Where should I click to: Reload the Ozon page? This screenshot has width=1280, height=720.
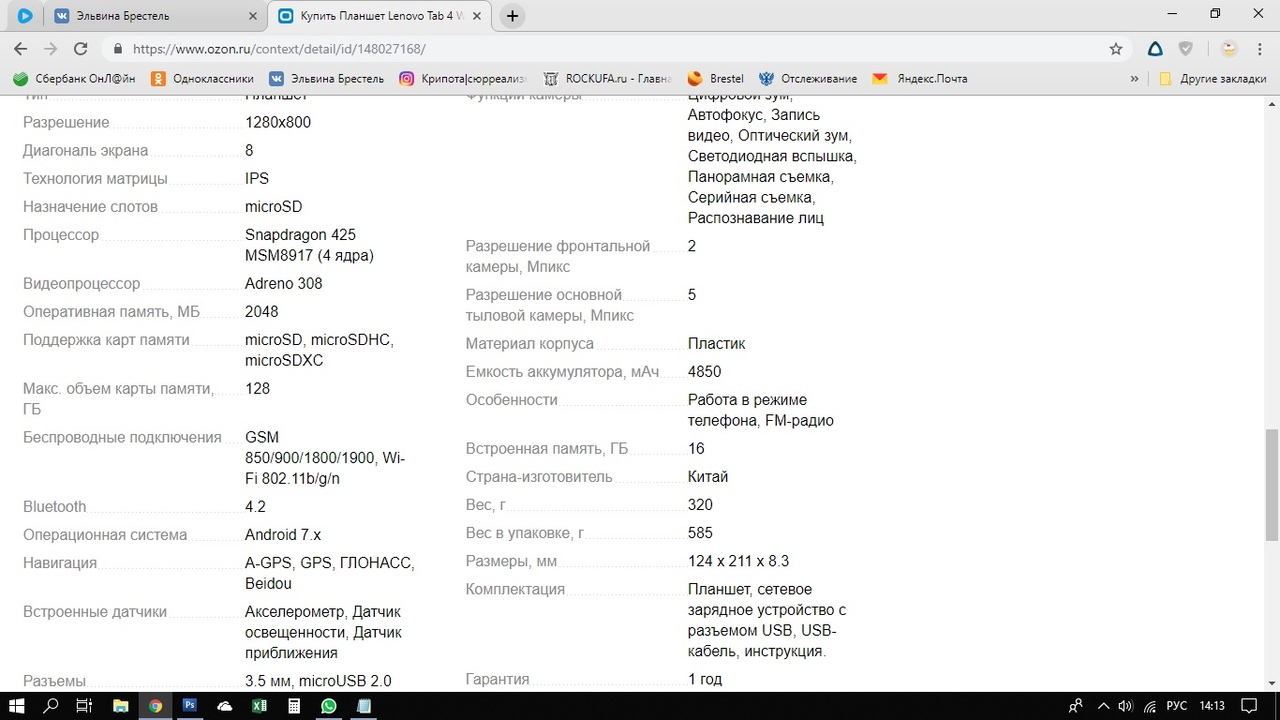pyautogui.click(x=81, y=49)
